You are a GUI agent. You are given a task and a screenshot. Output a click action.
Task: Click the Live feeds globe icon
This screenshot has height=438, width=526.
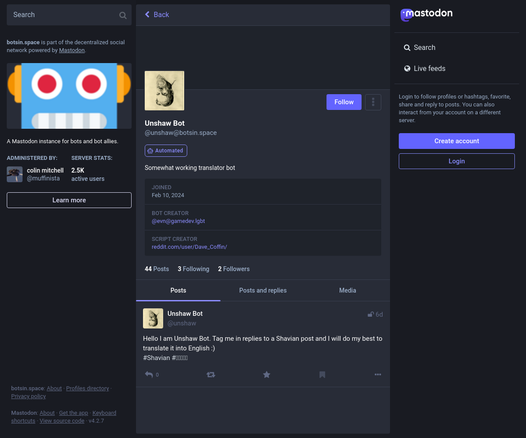coord(407,68)
